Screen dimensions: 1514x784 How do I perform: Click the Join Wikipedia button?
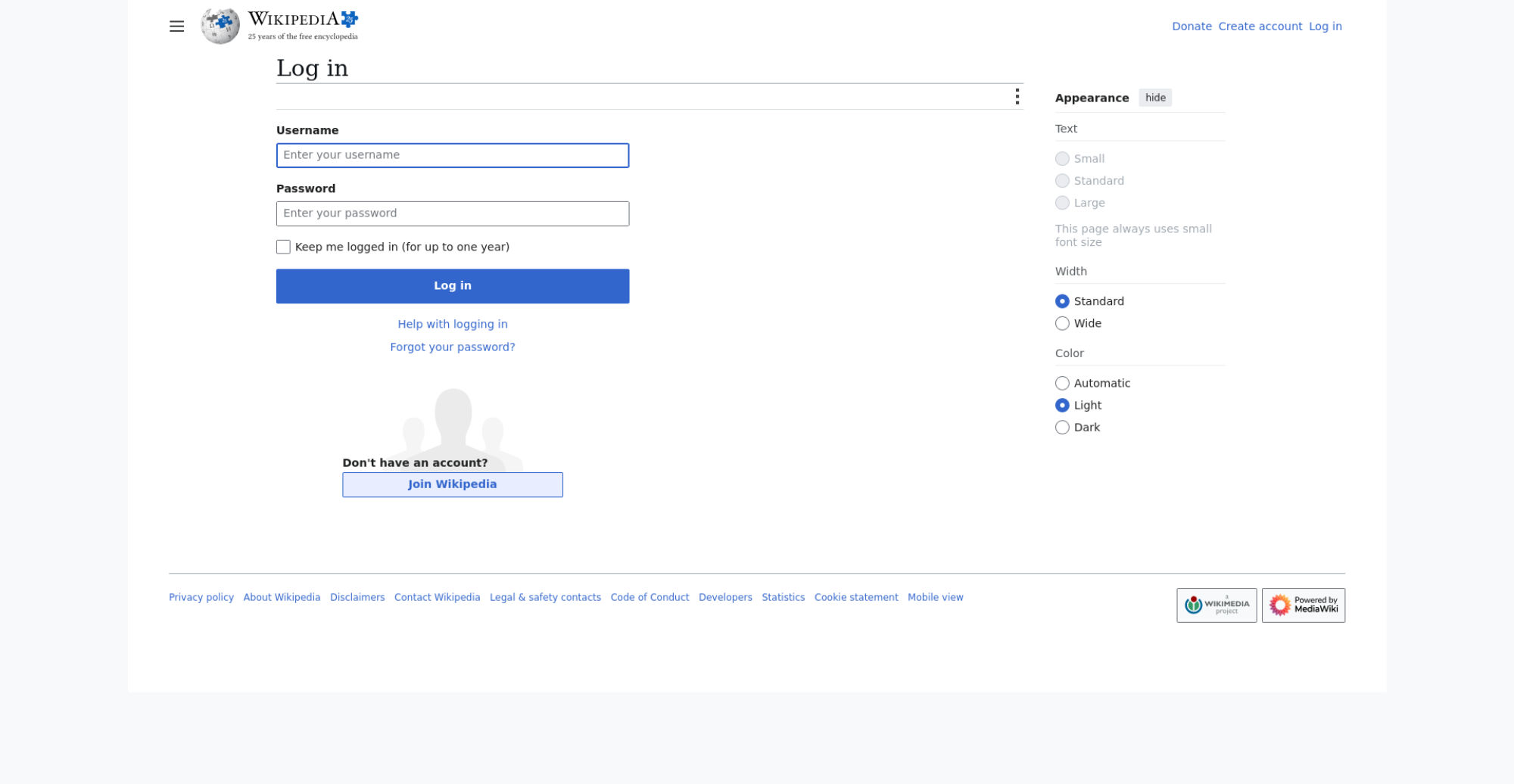453,484
